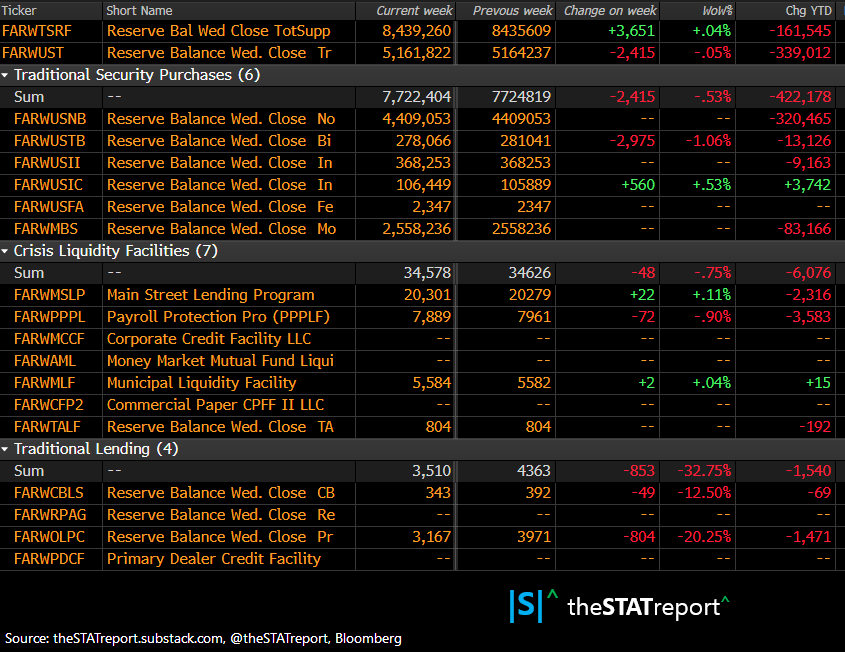The height and width of the screenshot is (652, 845).
Task: Click Crisis Liquidity sum 34,578
Action: coord(427,273)
